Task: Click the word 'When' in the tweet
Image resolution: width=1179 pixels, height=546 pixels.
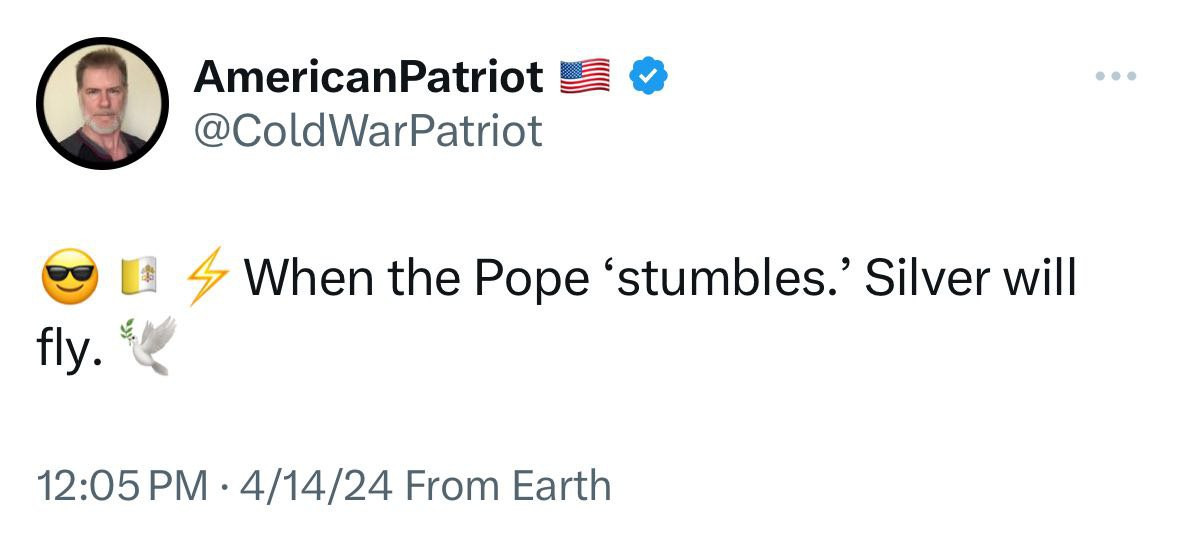Action: pos(306,279)
